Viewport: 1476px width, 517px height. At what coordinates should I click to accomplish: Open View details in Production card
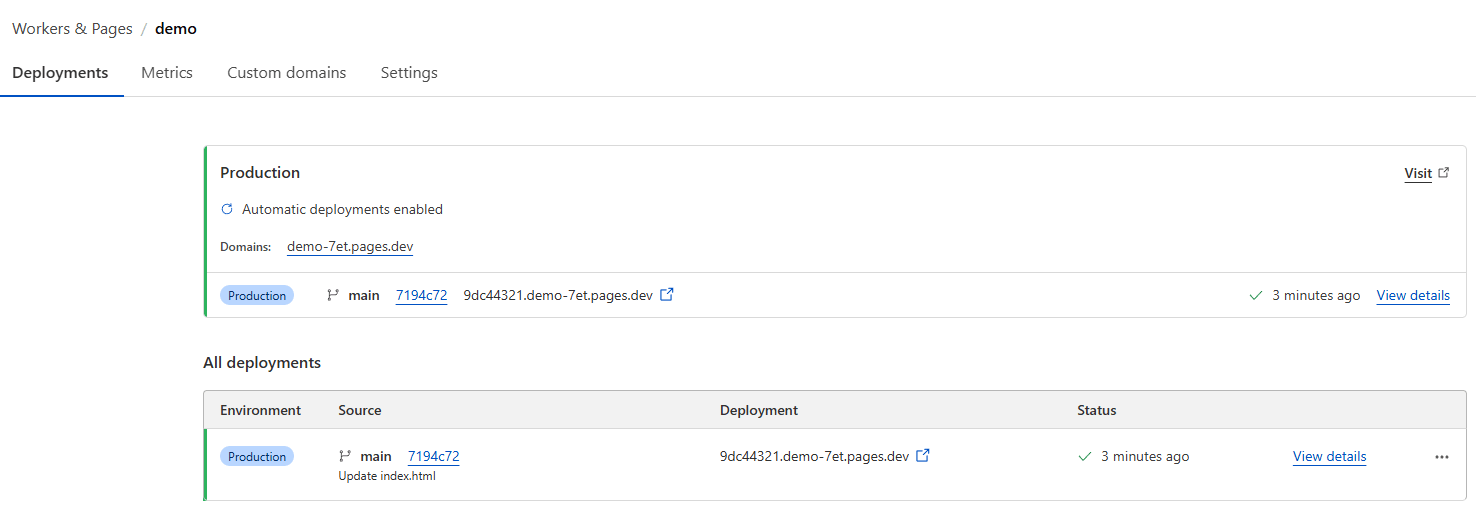pos(1413,296)
